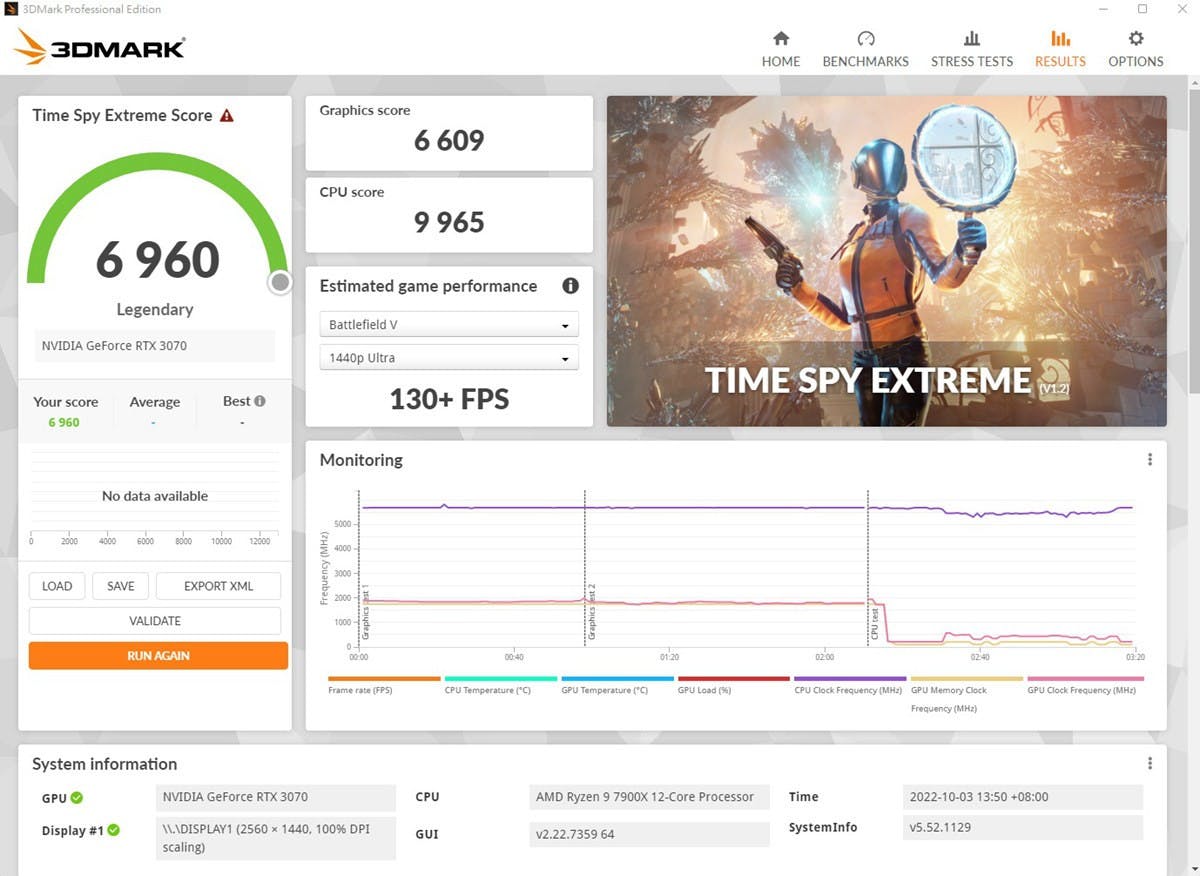Expand the Battlefield V game dropdown

click(449, 325)
